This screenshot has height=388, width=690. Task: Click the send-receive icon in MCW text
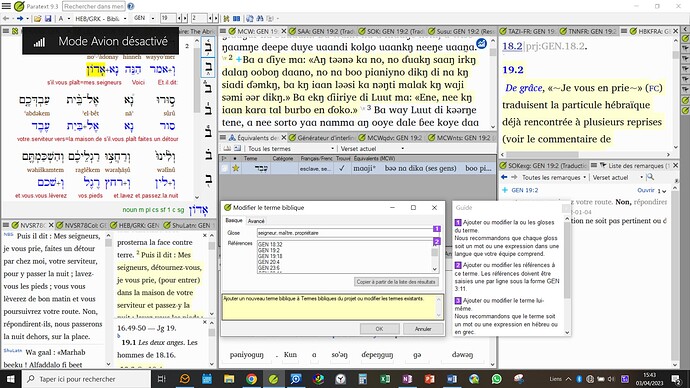[481, 44]
